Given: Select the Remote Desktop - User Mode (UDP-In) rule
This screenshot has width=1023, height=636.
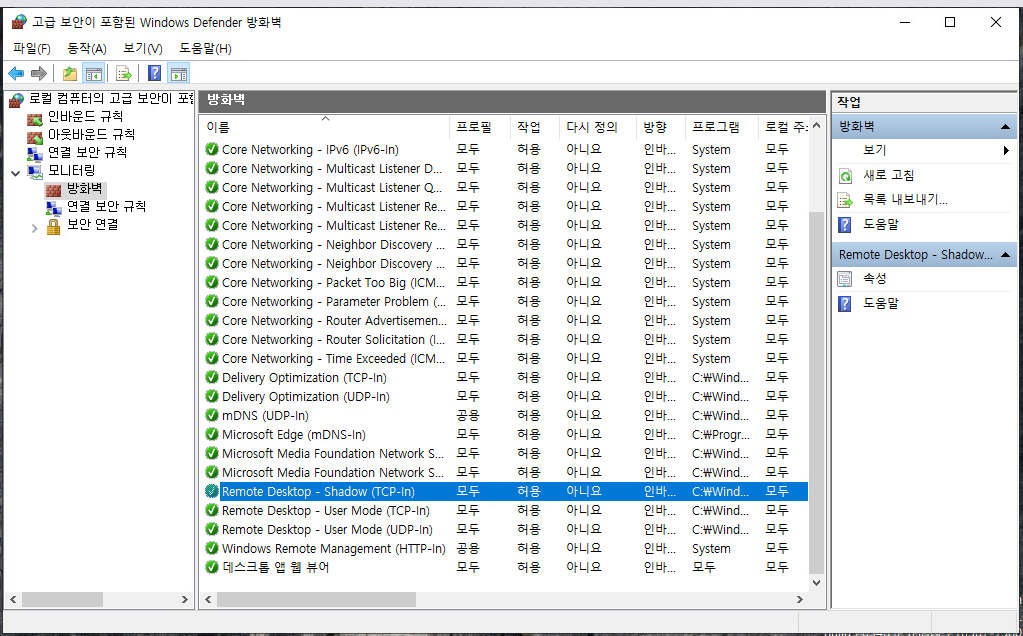Looking at the screenshot, I should 327,530.
